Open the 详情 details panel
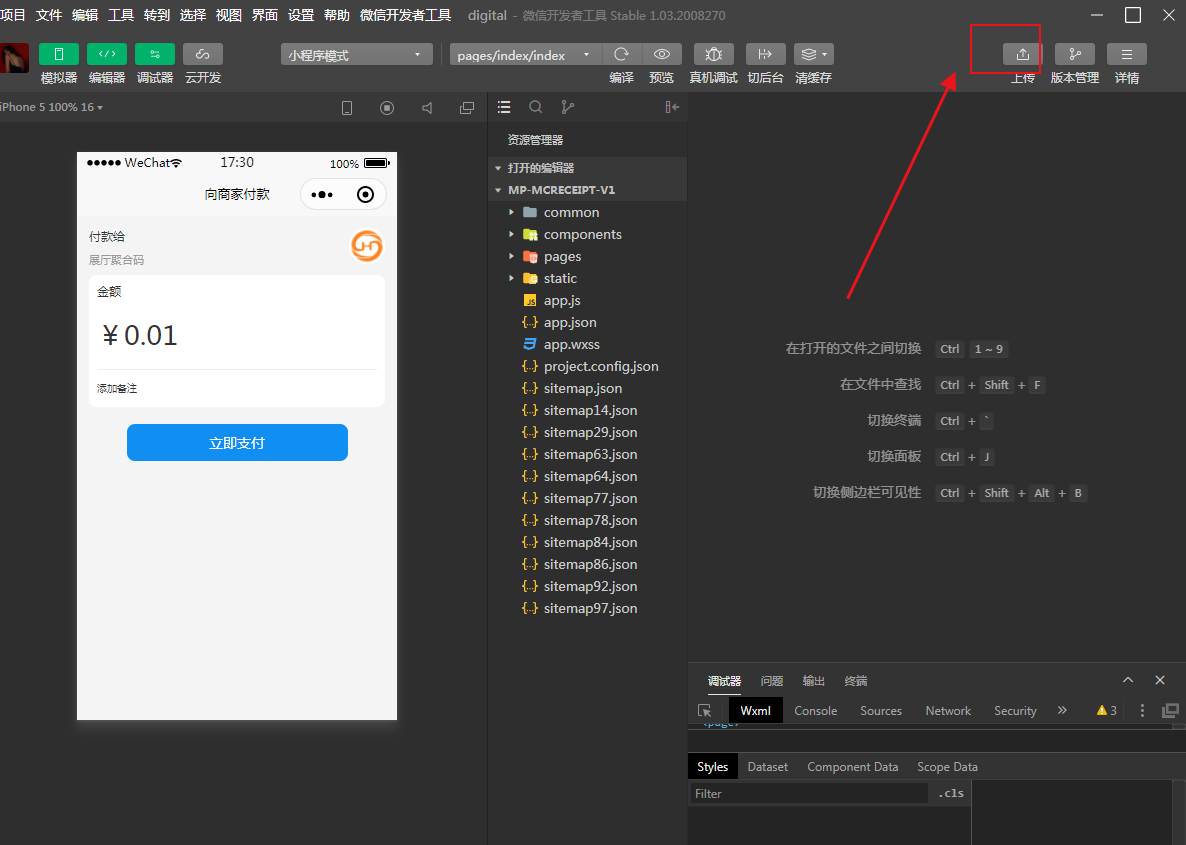1186x845 pixels. (x=1127, y=54)
